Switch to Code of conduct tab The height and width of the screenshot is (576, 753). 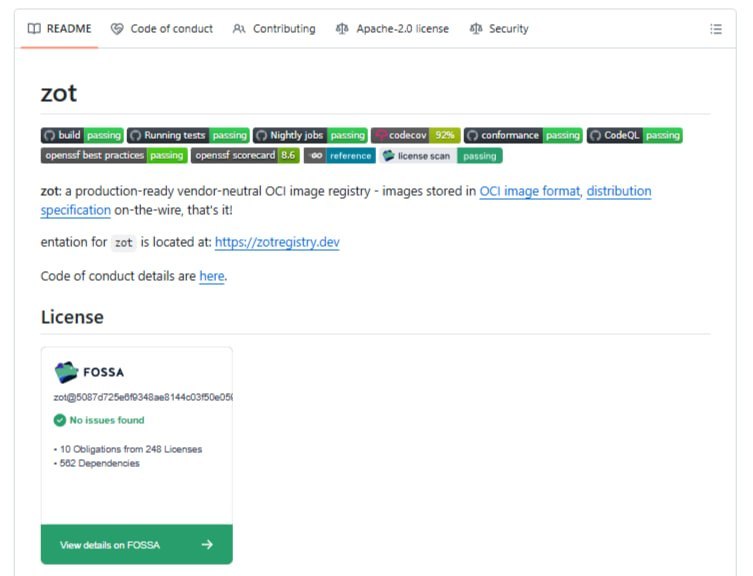(162, 29)
